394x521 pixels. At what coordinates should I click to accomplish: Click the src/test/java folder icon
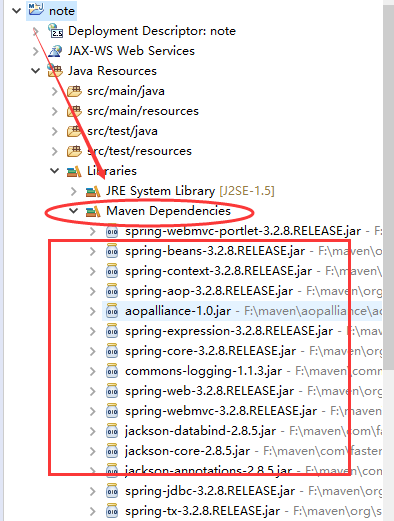click(74, 131)
